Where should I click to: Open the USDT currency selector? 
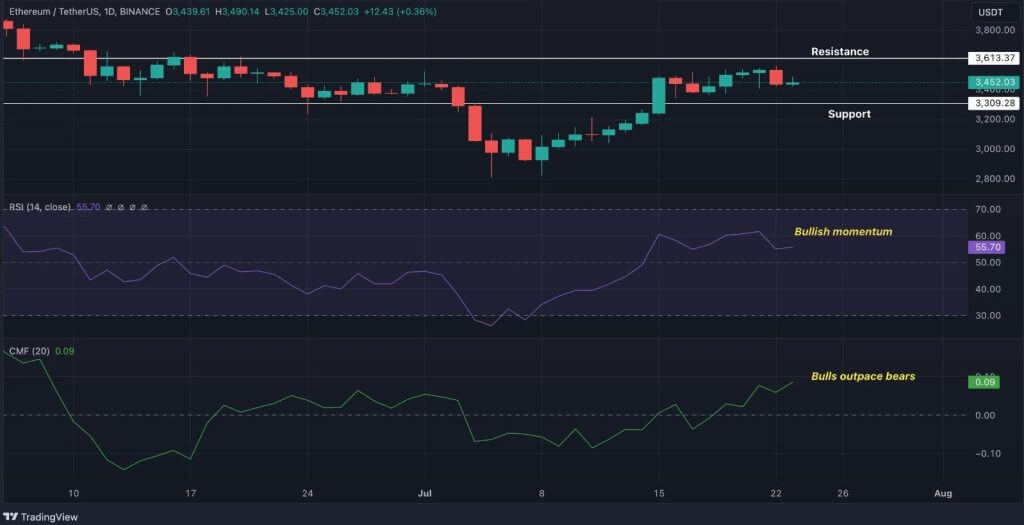click(996, 12)
